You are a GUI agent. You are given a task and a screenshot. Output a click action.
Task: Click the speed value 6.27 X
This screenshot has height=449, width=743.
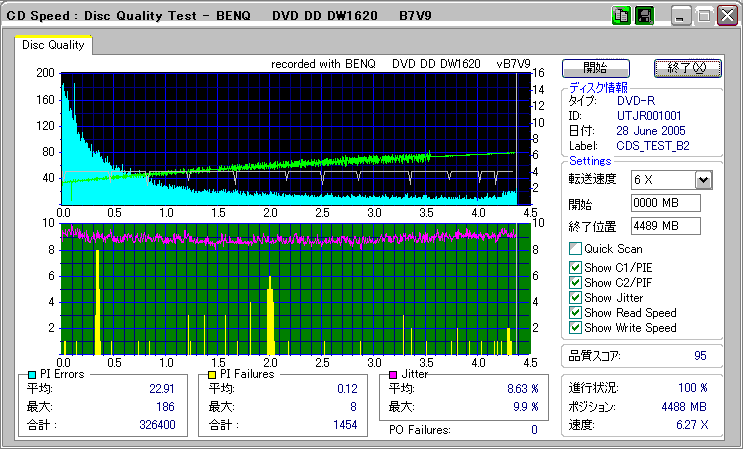pyautogui.click(x=692, y=425)
